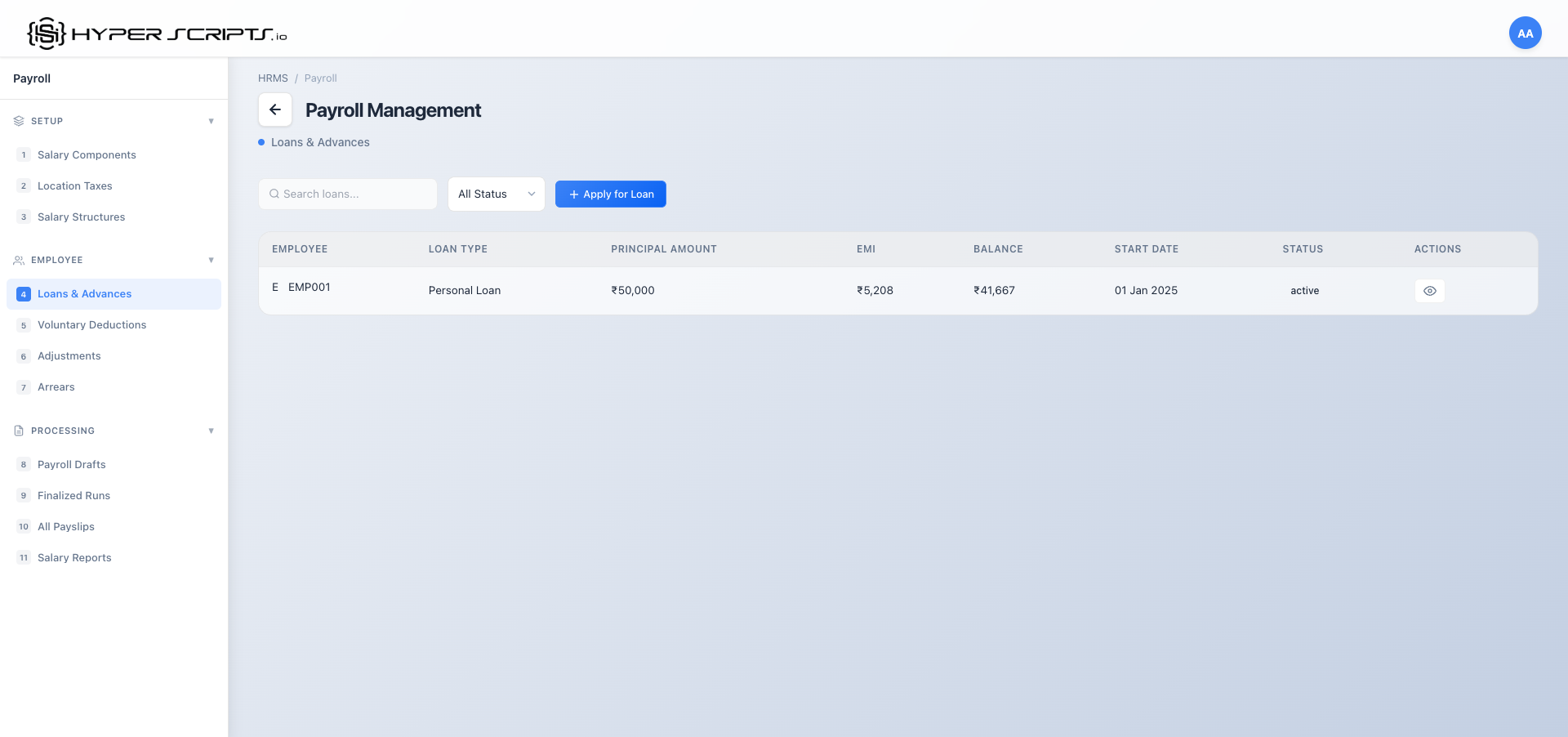Open the AA user avatar menu
The height and width of the screenshot is (737, 1568).
[x=1525, y=33]
